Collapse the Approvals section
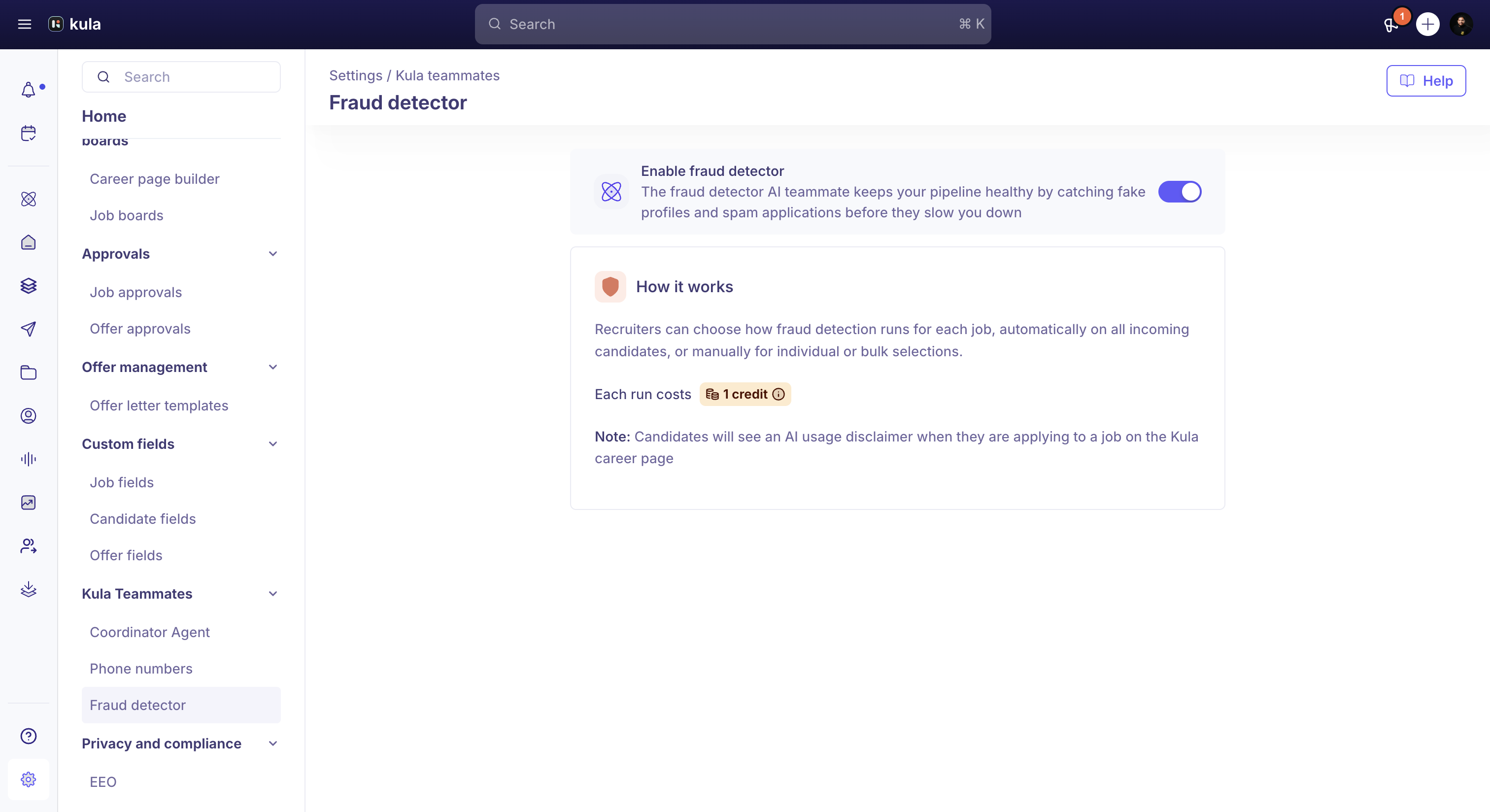1490x812 pixels. tap(273, 254)
